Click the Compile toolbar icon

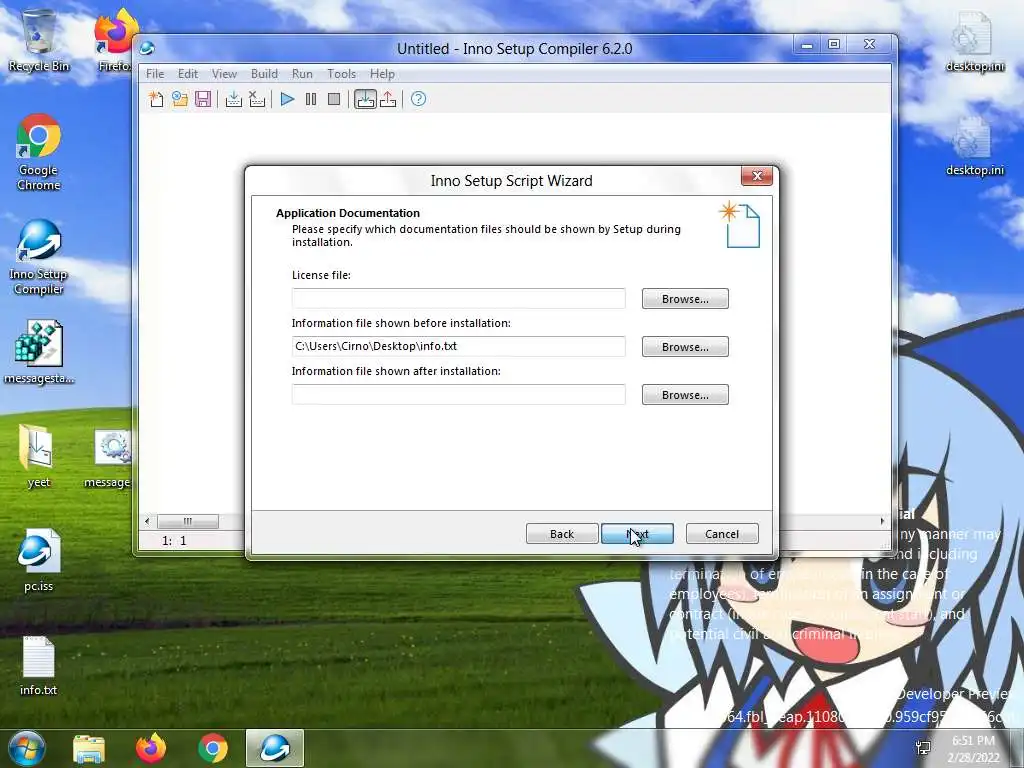233,99
